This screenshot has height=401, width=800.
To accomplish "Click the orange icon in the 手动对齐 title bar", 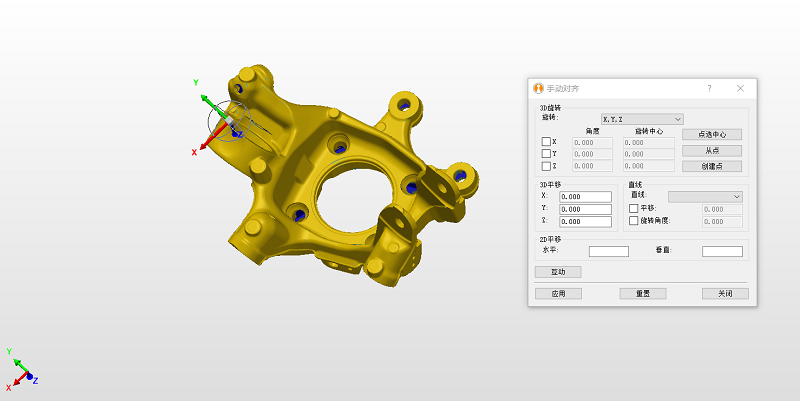I will [538, 88].
